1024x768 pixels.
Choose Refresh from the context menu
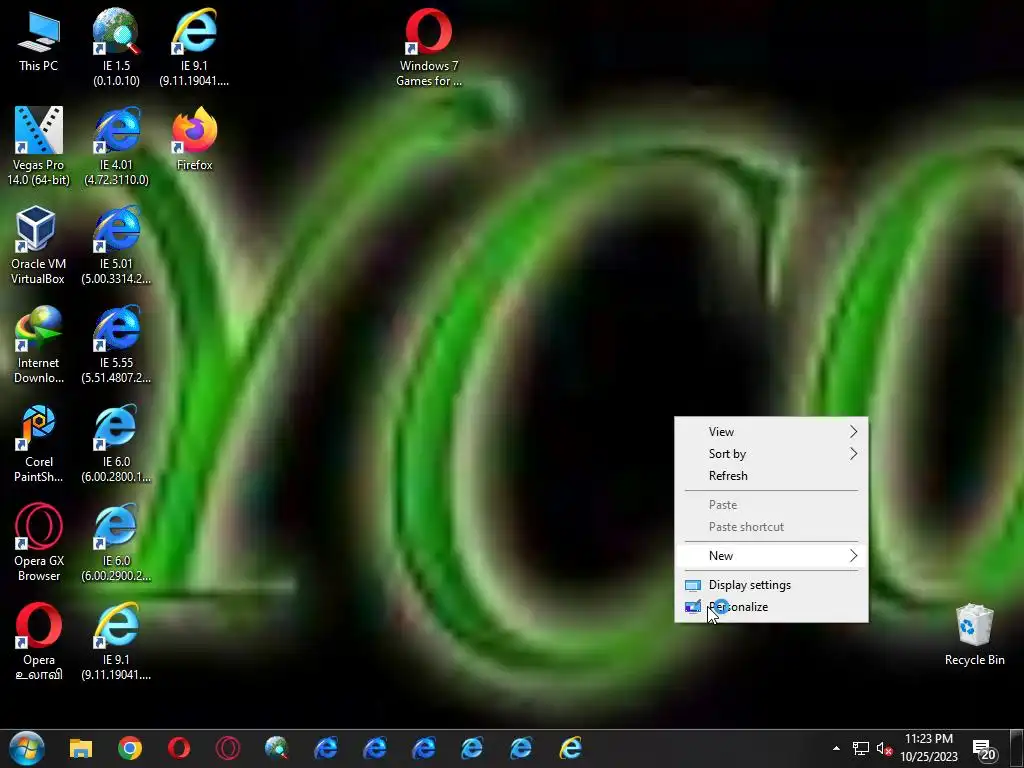(771, 476)
